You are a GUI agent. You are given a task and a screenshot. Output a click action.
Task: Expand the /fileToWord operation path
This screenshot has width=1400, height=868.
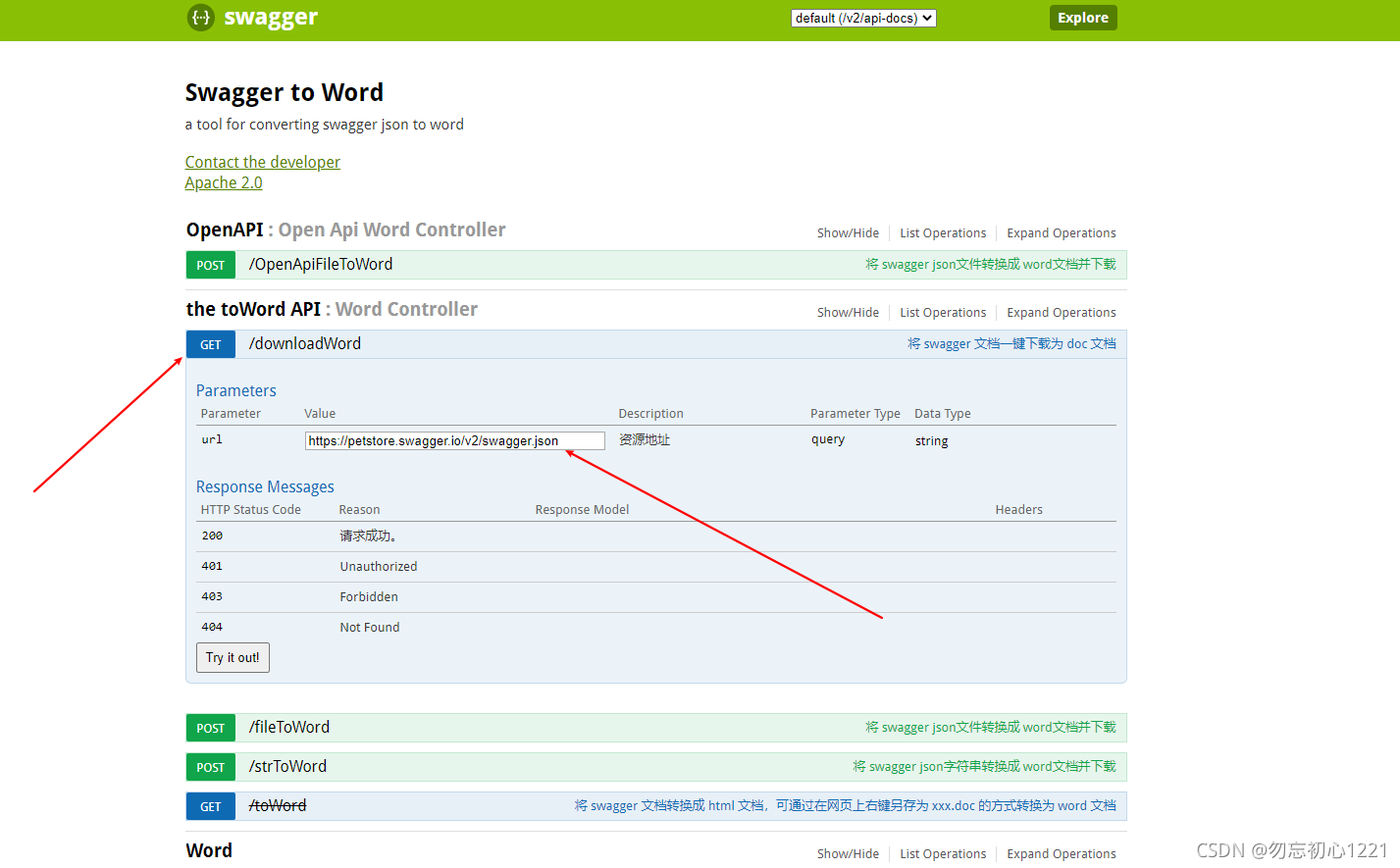point(289,727)
